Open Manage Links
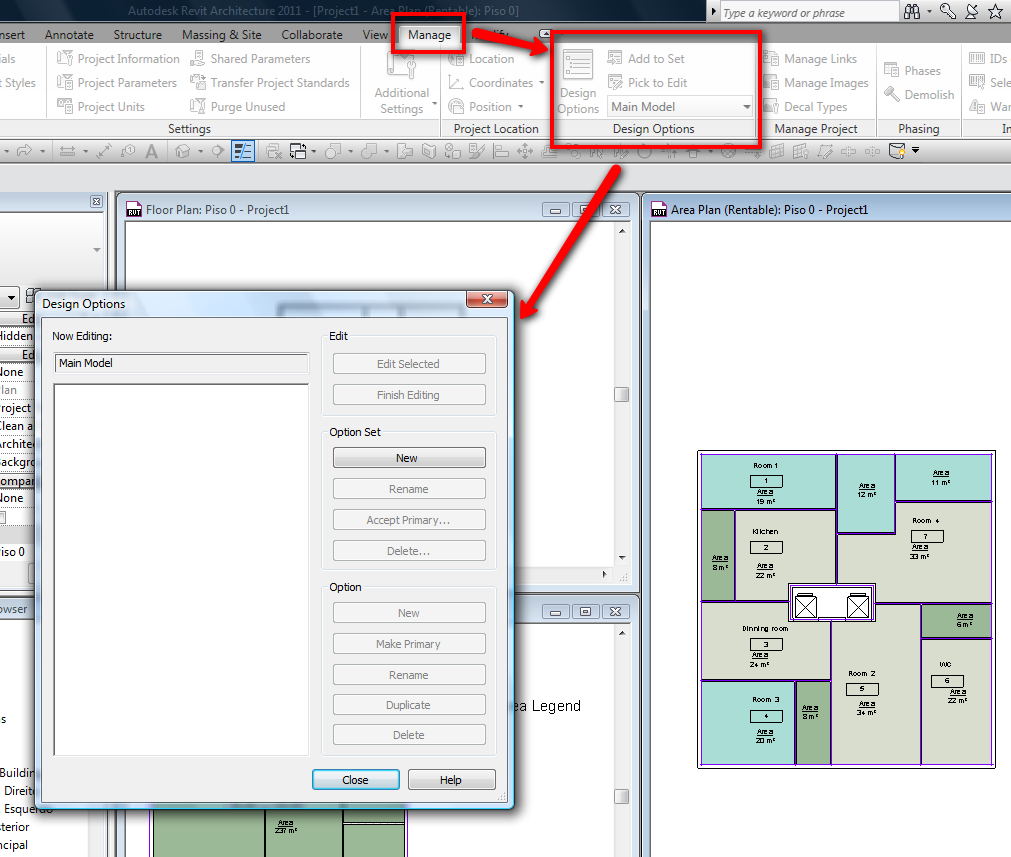The height and width of the screenshot is (857, 1011). (810, 59)
